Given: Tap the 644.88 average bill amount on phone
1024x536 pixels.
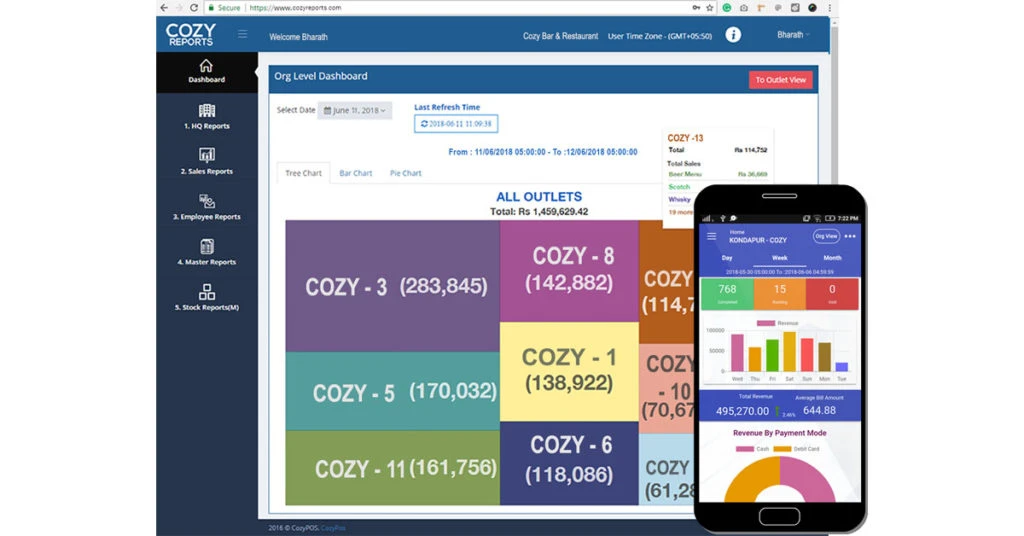Looking at the screenshot, I should point(819,410).
